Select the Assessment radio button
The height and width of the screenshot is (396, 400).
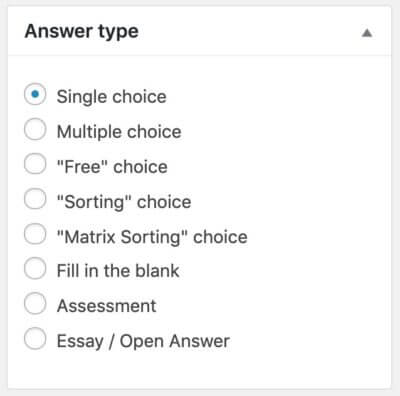35,304
